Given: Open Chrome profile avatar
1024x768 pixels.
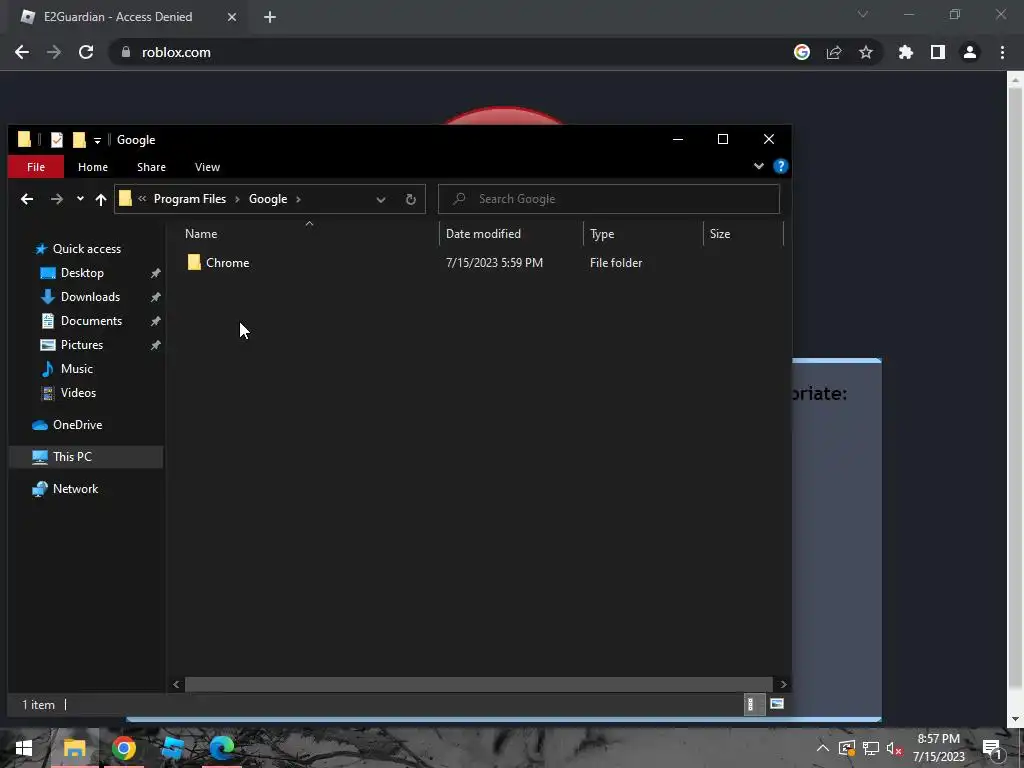Looking at the screenshot, I should pos(970,52).
